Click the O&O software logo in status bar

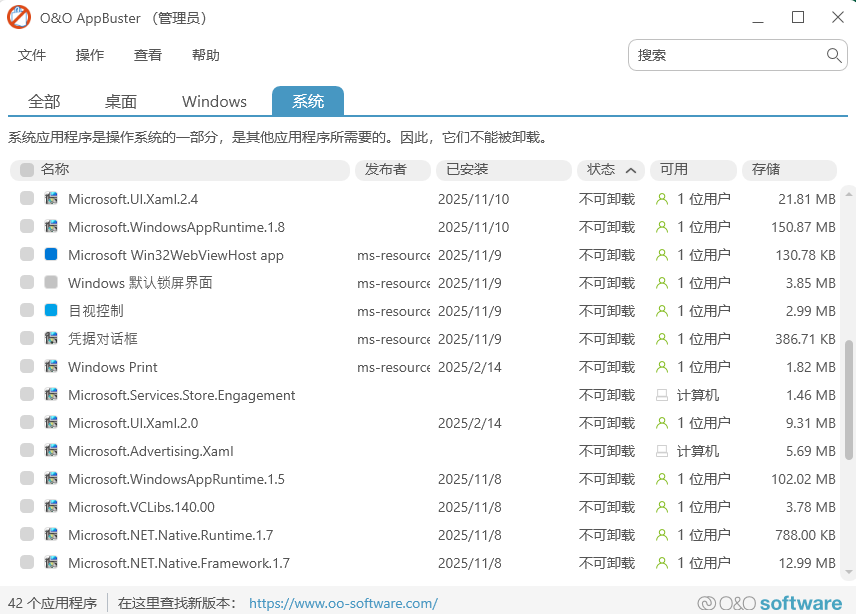click(x=772, y=602)
